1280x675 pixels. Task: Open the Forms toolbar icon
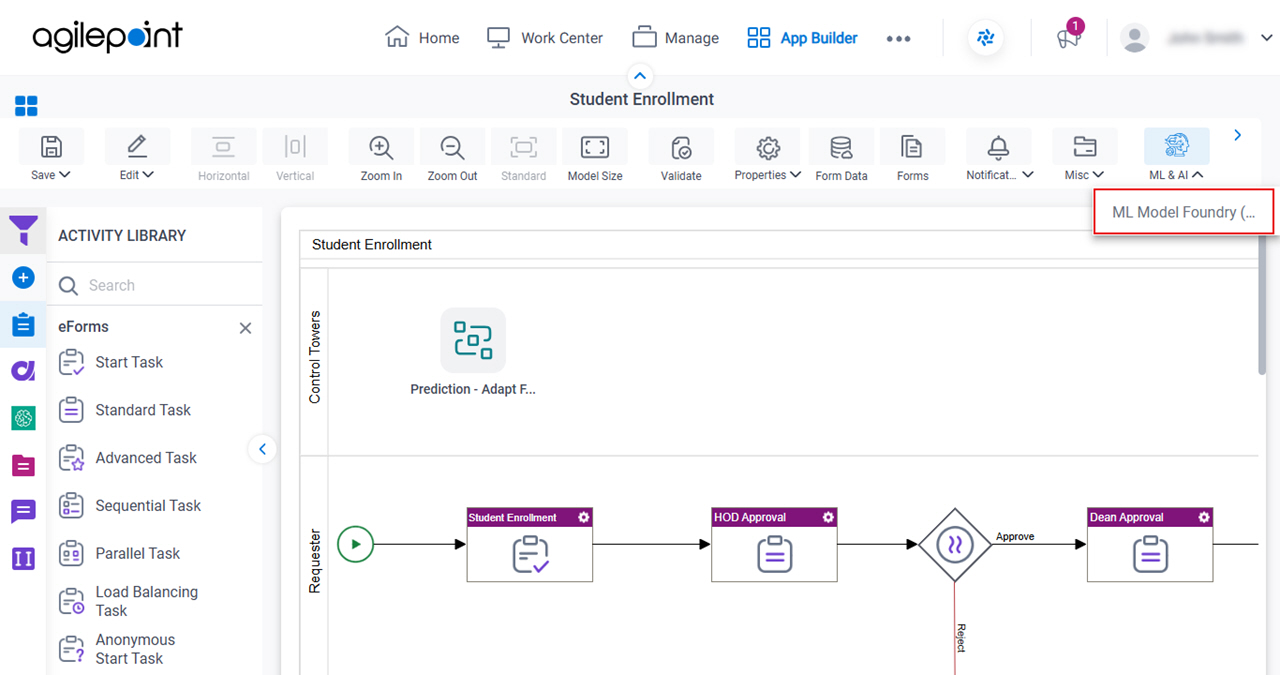point(912,147)
